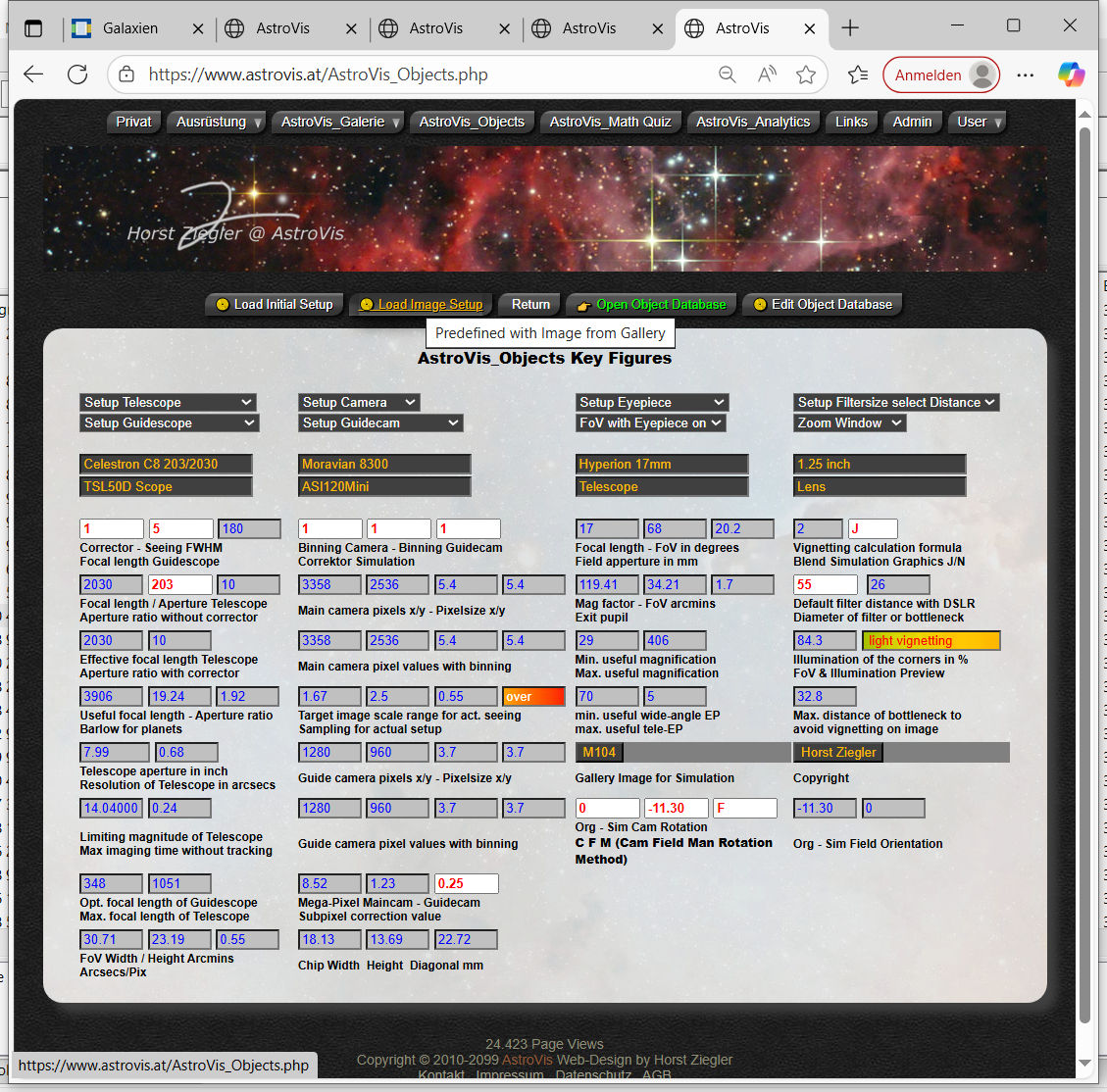Click the browser back arrow
The width and height of the screenshot is (1107, 1092).
coord(33,74)
